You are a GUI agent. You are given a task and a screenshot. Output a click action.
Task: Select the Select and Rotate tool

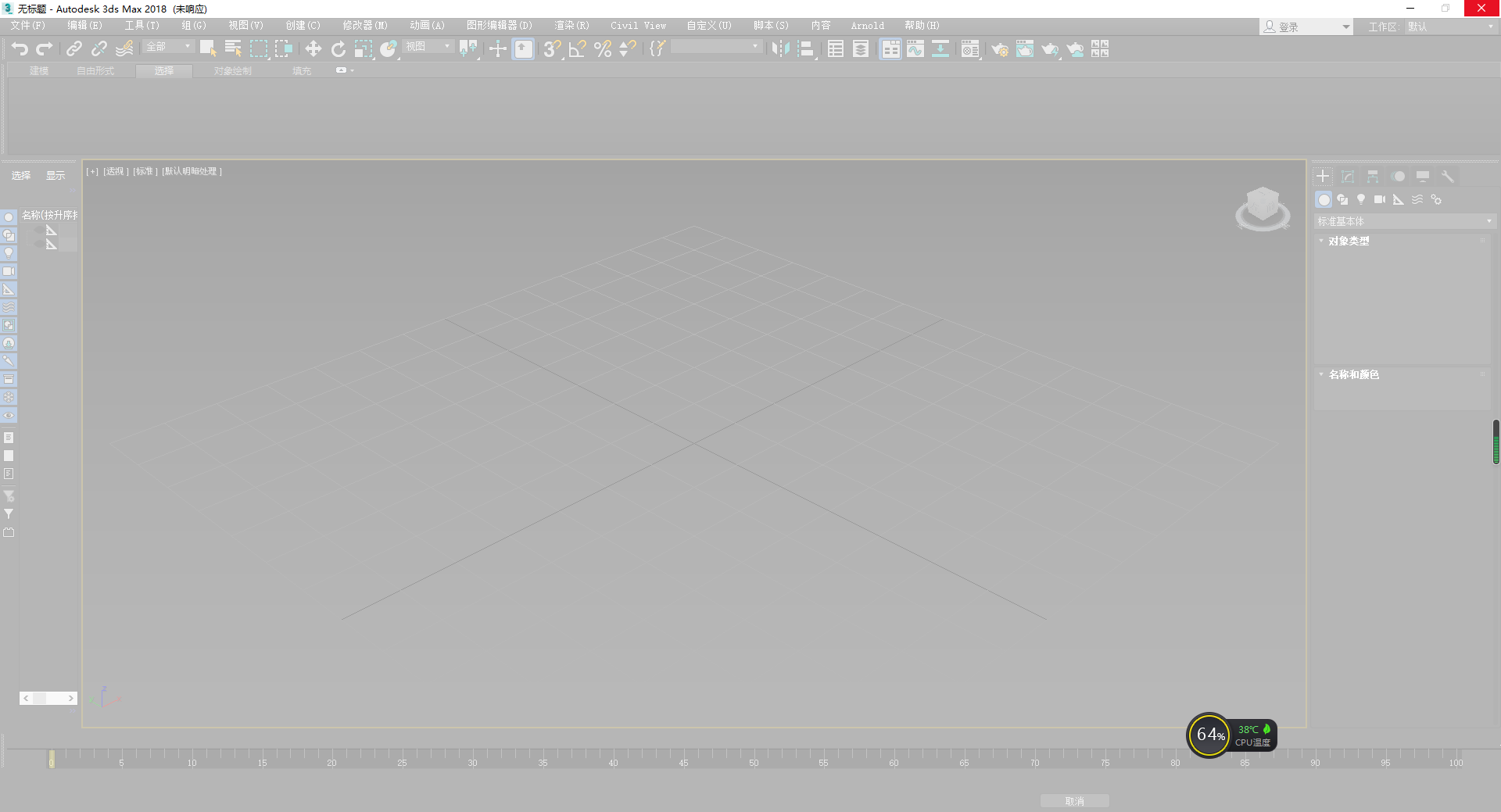339,48
